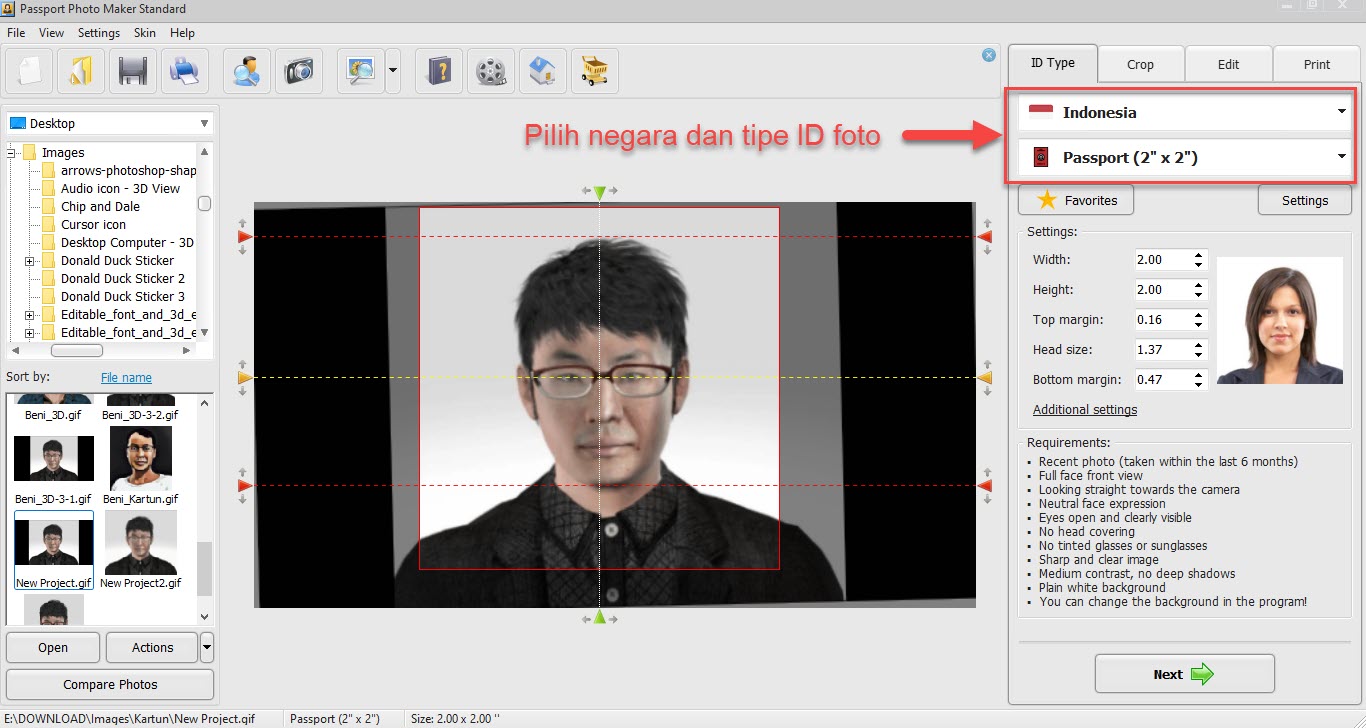Open the View menu
The height and width of the screenshot is (728, 1366).
pos(51,33)
